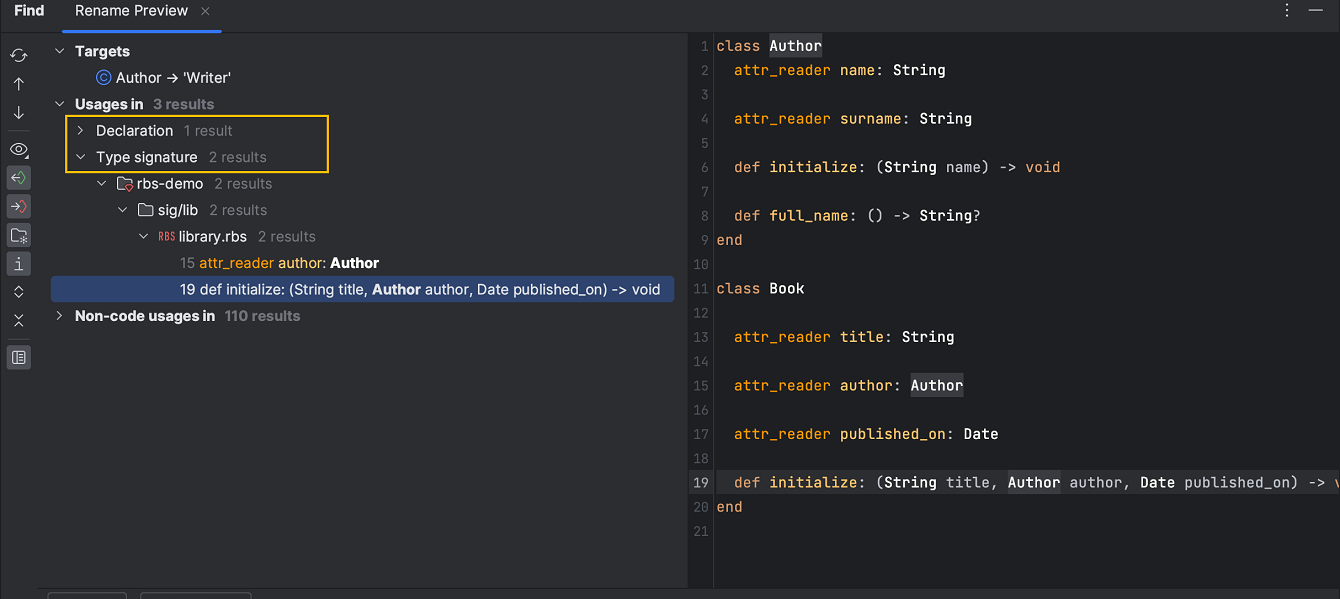The height and width of the screenshot is (599, 1340).
Task: Switch to the Rename Preview tab
Action: tap(131, 11)
